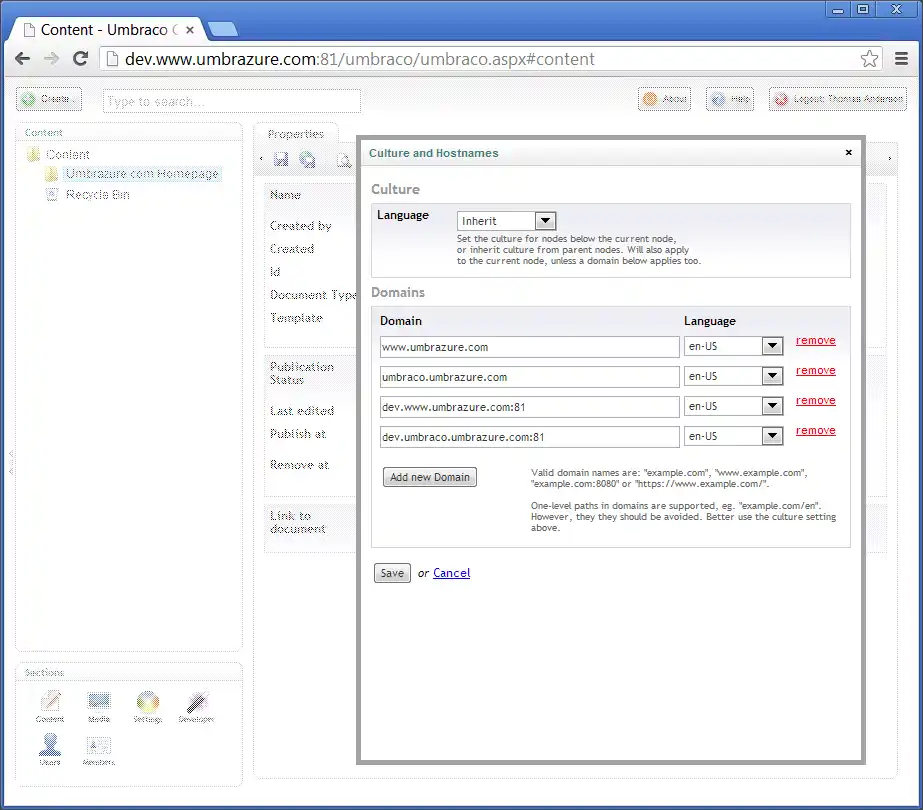Open language dropdown for www.umbrazure.com
This screenshot has height=810, width=923.
[x=733, y=346]
